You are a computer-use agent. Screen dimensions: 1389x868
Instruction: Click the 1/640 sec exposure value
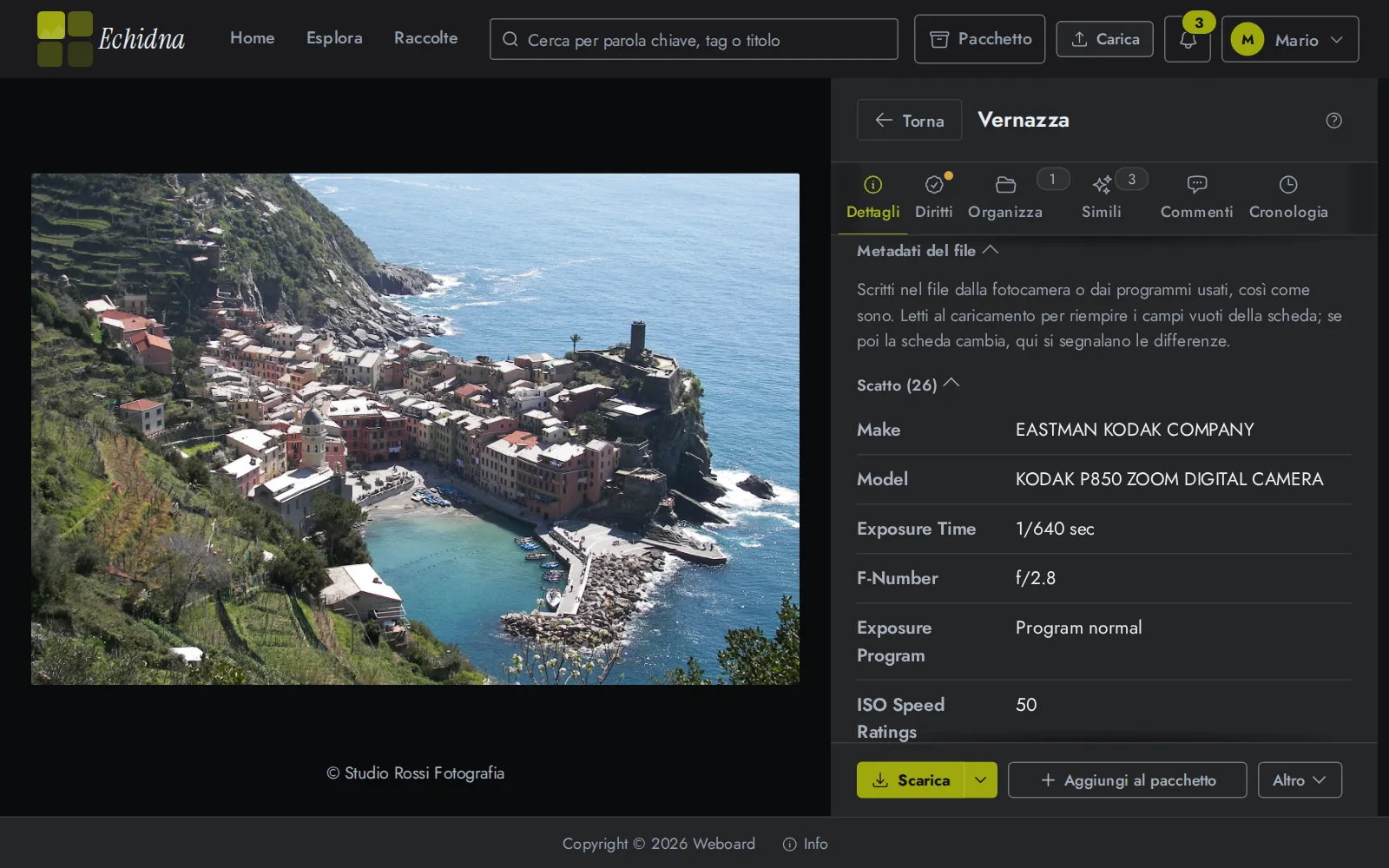[1055, 529]
